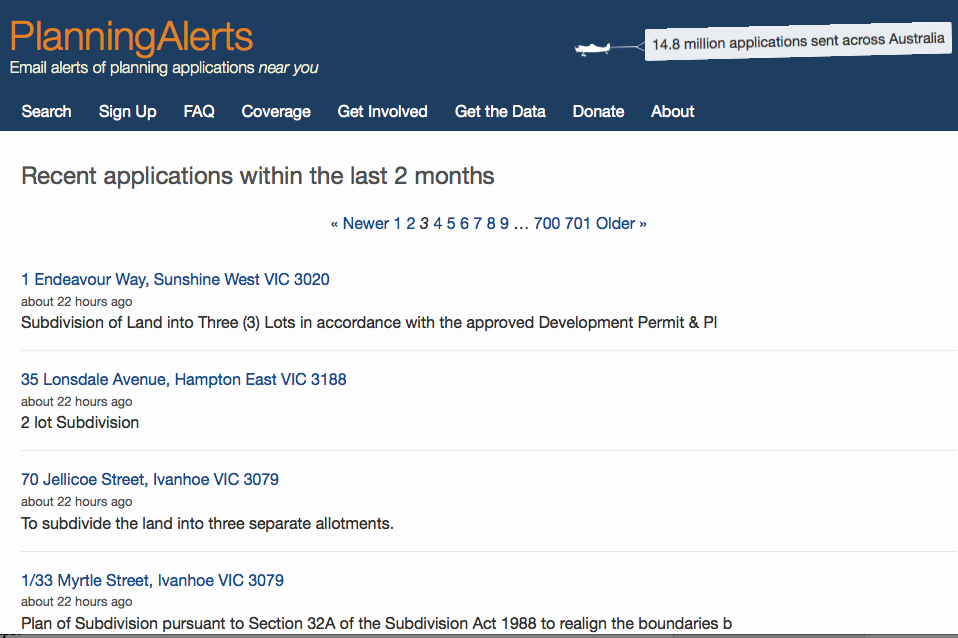Click the PlanningAlerts logo
Viewport: 958px width, 638px height.
click(131, 38)
